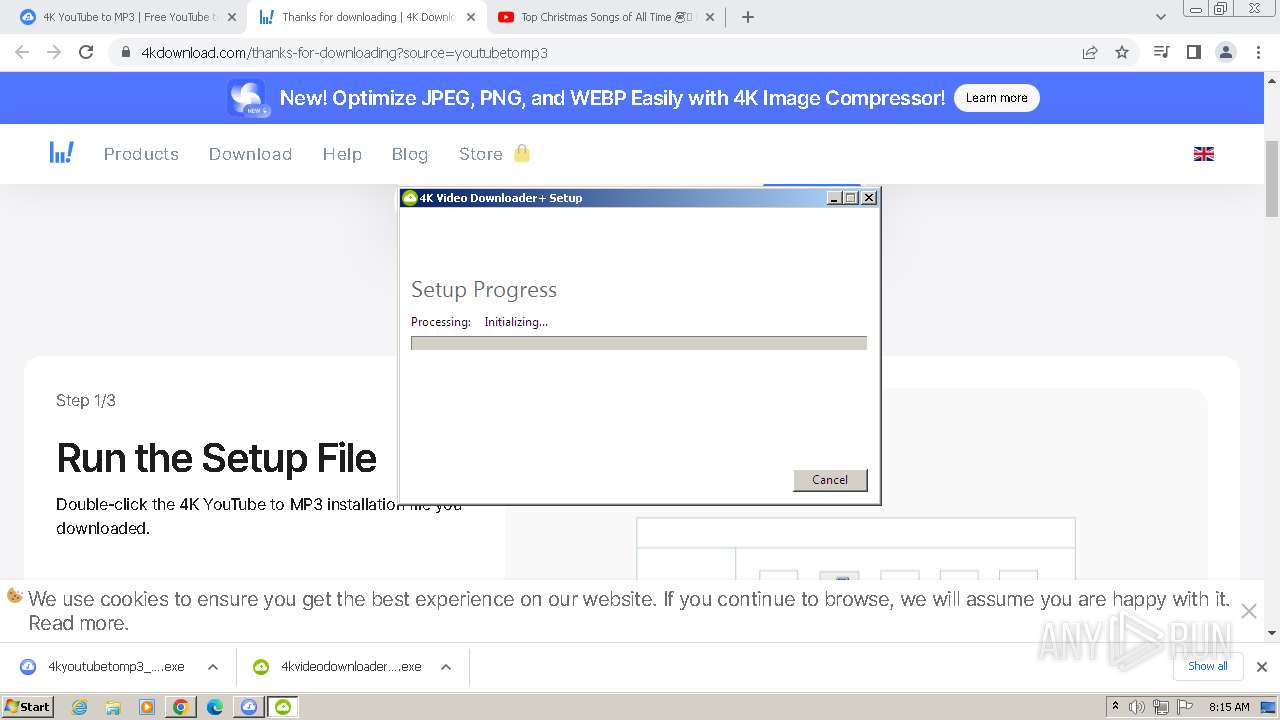Open File Explorer from taskbar
Viewport: 1280px width, 720px height.
113,707
